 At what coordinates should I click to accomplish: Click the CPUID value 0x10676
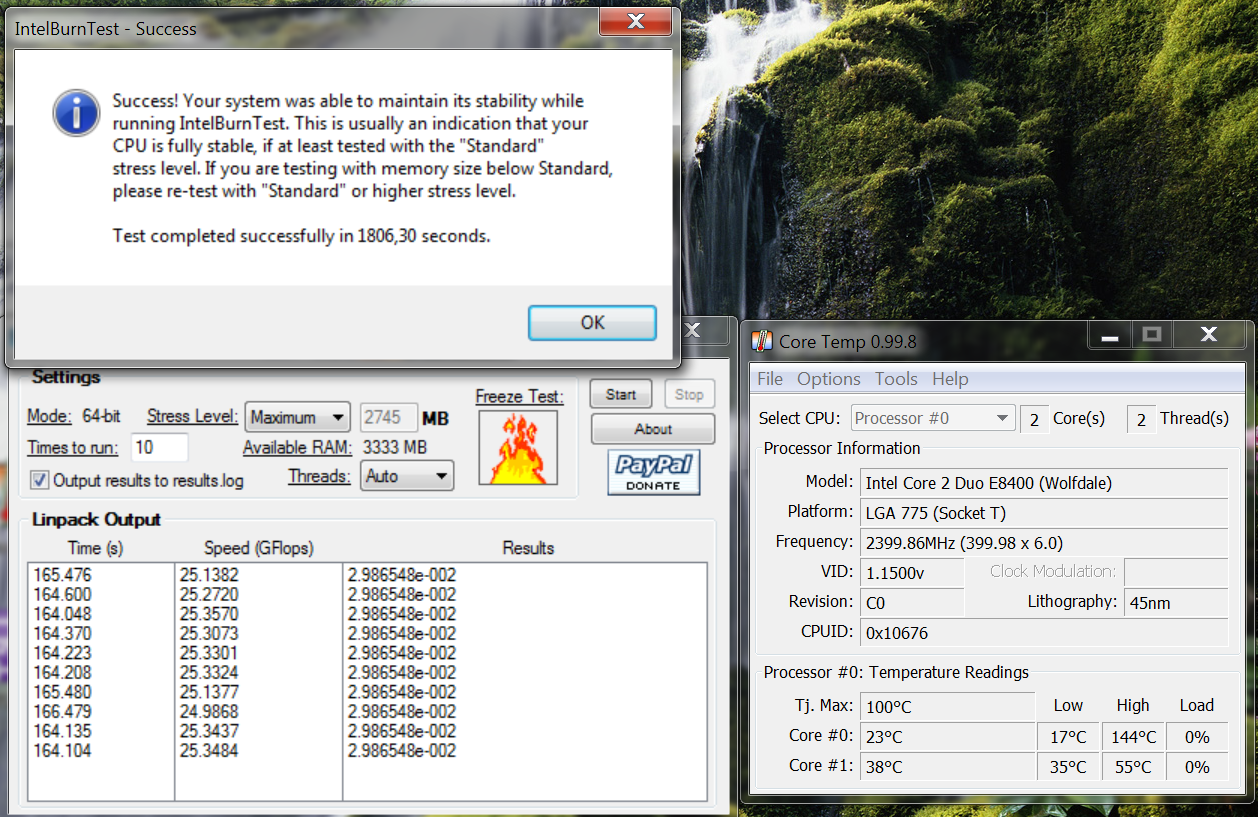(1045, 633)
